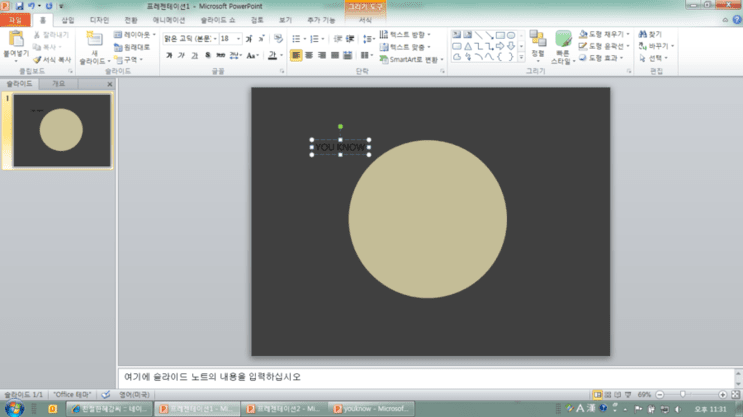This screenshot has width=743, height=417.
Task: Open the Insert ribbon tab
Action: [68, 20]
